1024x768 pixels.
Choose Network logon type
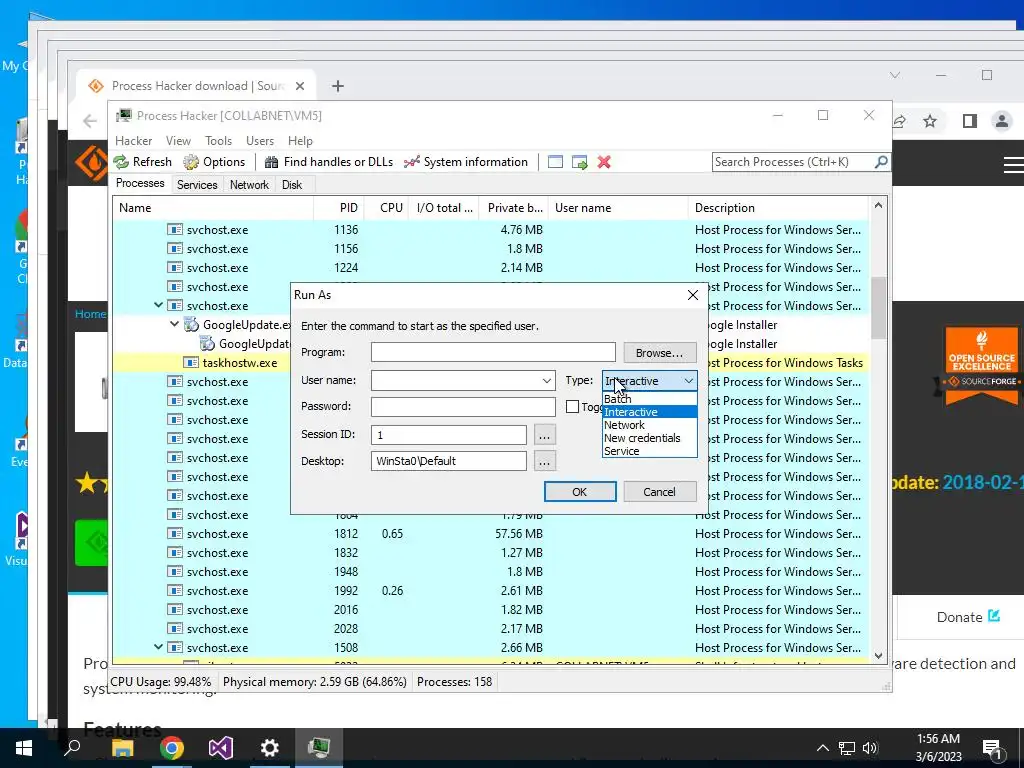click(x=650, y=425)
